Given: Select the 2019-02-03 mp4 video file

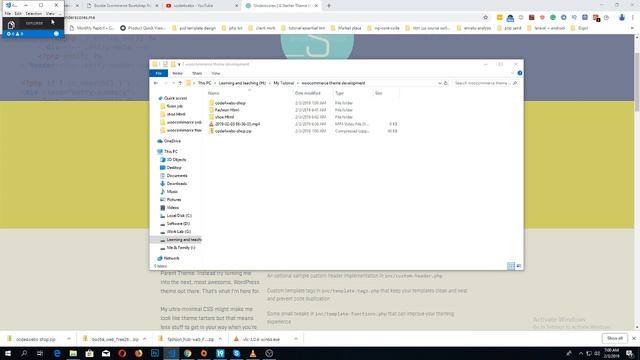Looking at the screenshot, I should tap(237, 124).
